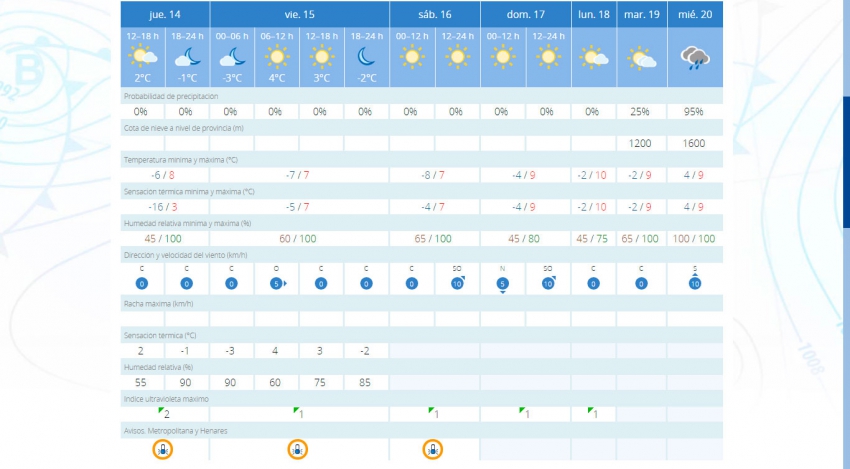
Task: Click the calm wind 0 icon for lun. 18
Action: pyautogui.click(x=594, y=283)
